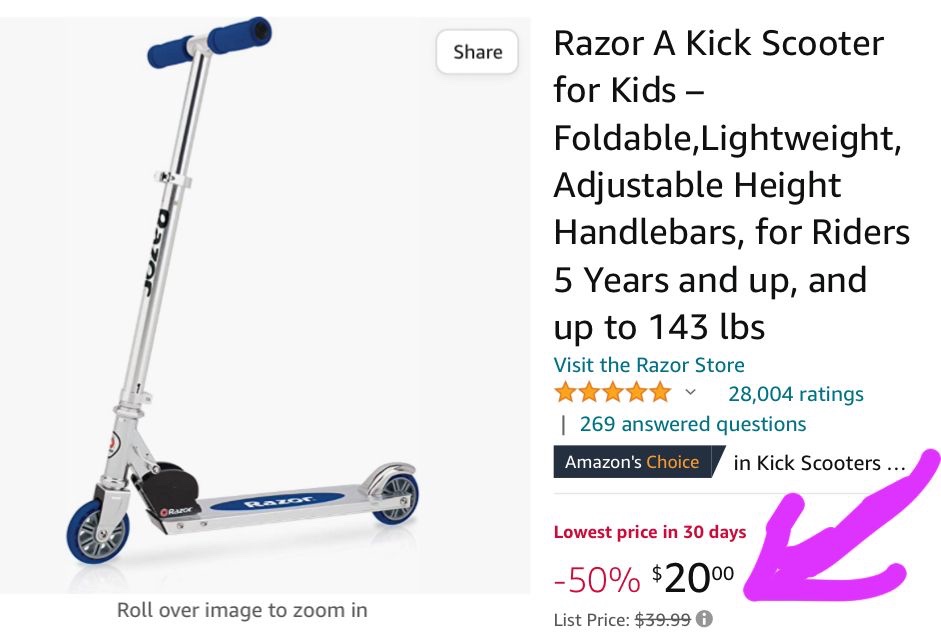Click the Amazon's Choice badge
The height and width of the screenshot is (641, 941).
tap(632, 463)
